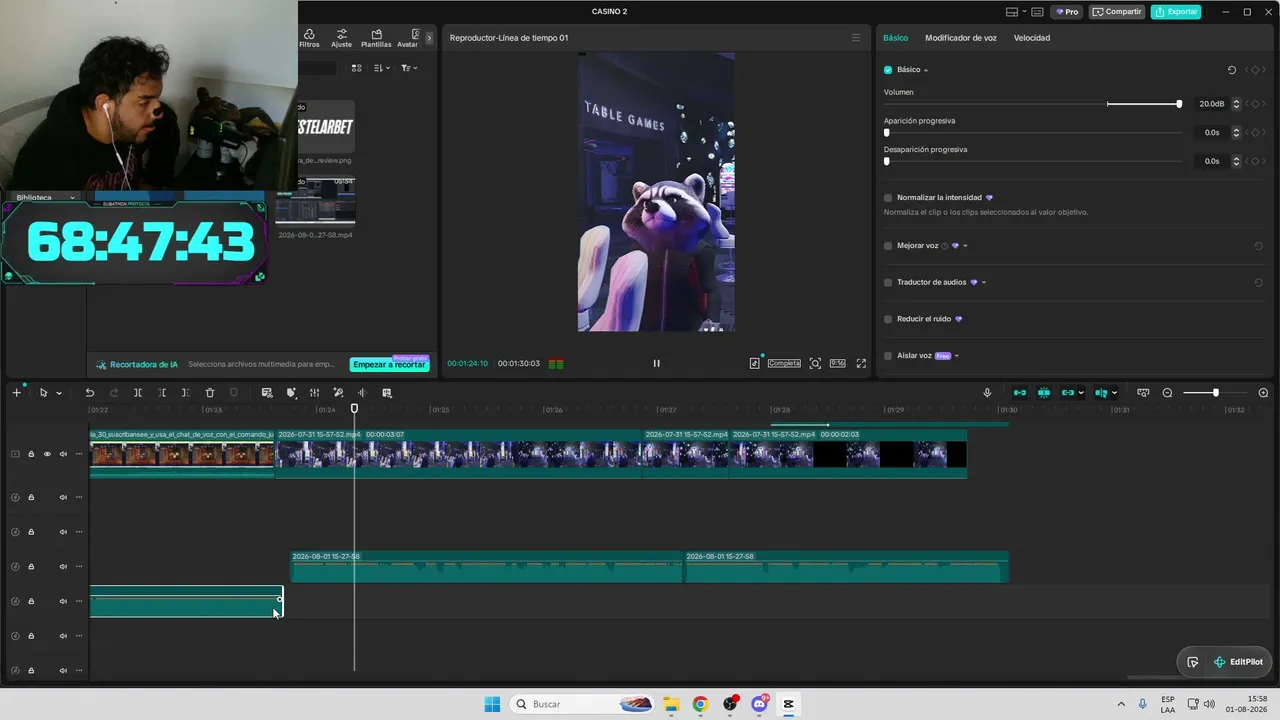Viewport: 1280px width, 720px height.
Task: Choose the arrow selection tool
Action: [x=43, y=393]
